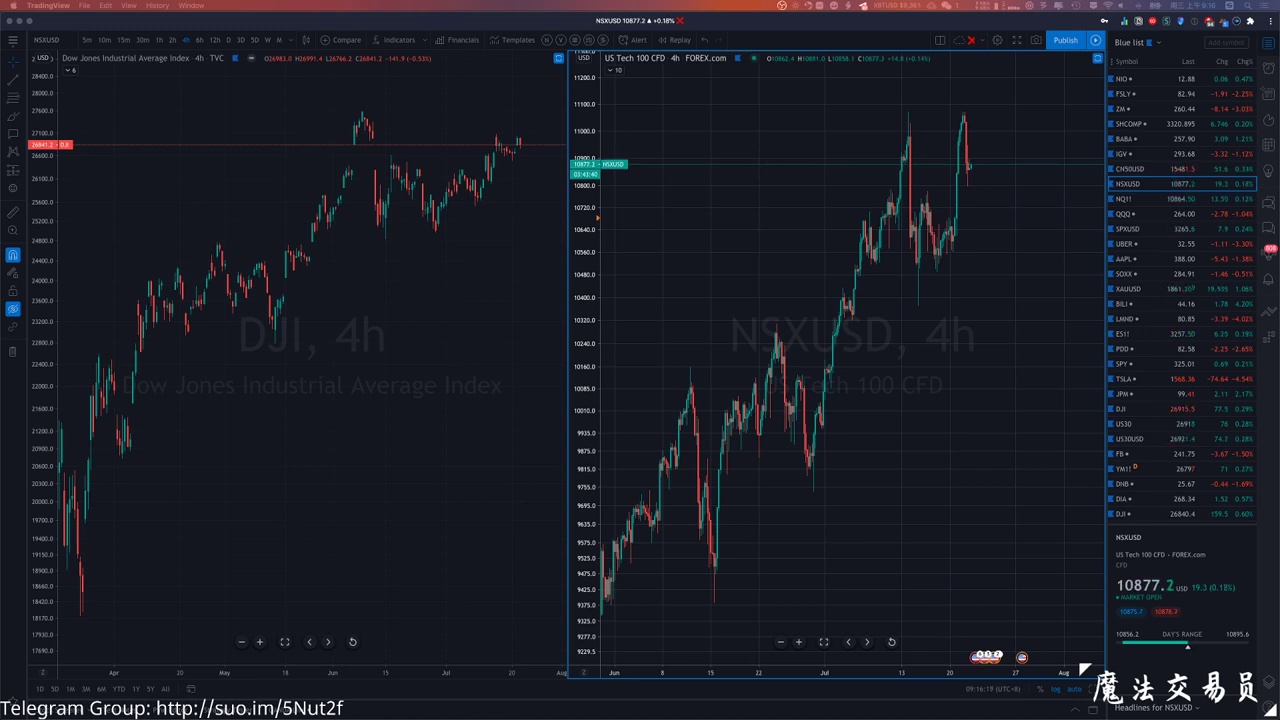Click the Add symbol input field
Viewport: 1280px width, 720px height.
[x=1226, y=42]
